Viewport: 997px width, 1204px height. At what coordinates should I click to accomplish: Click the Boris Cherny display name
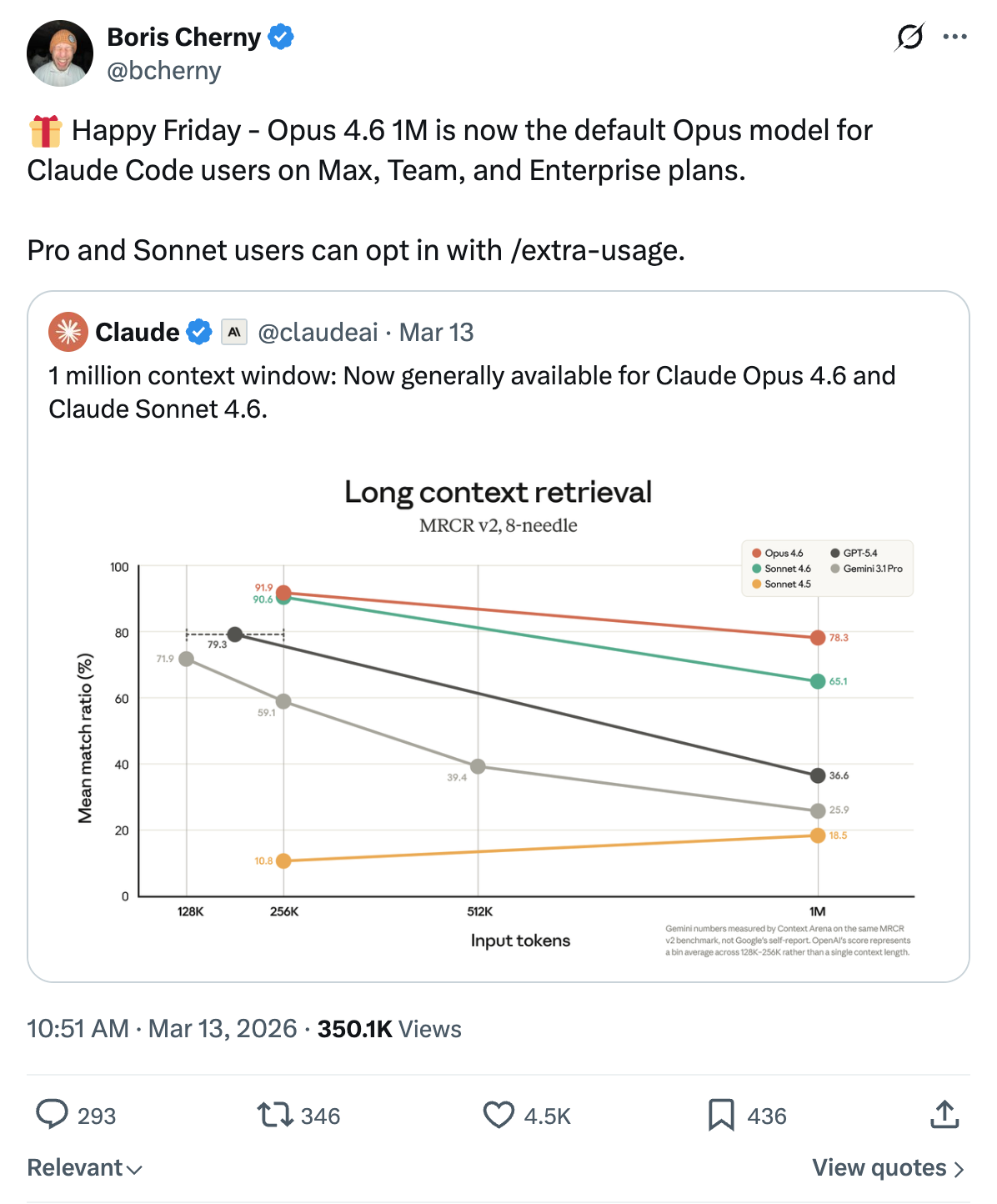[184, 38]
